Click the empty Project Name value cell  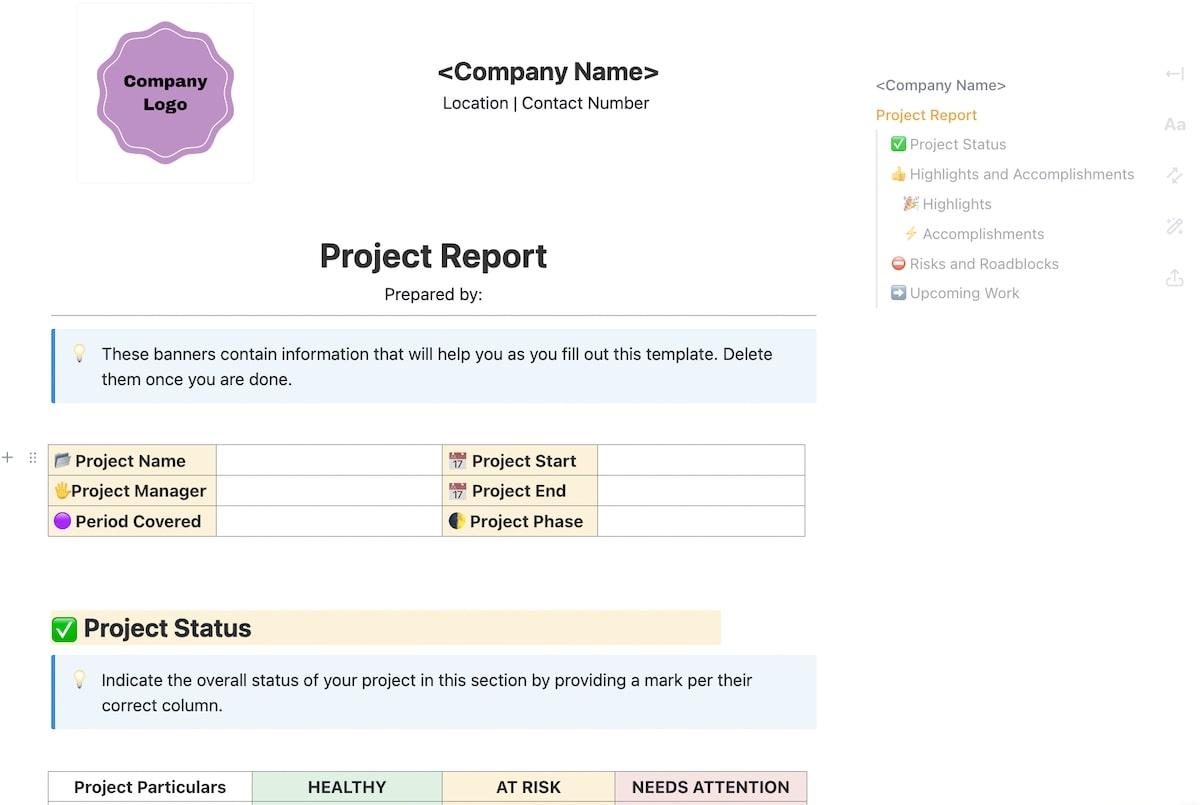(329, 461)
